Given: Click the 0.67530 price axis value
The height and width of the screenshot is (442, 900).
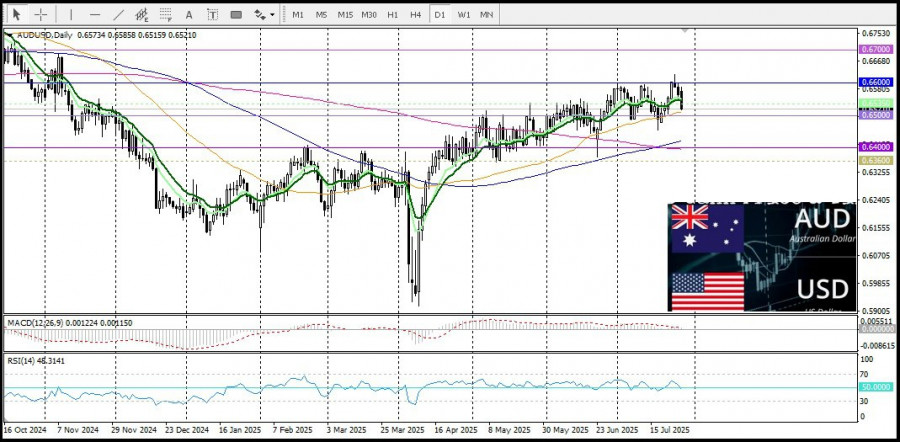Looking at the screenshot, I should pyautogui.click(x=876, y=33).
